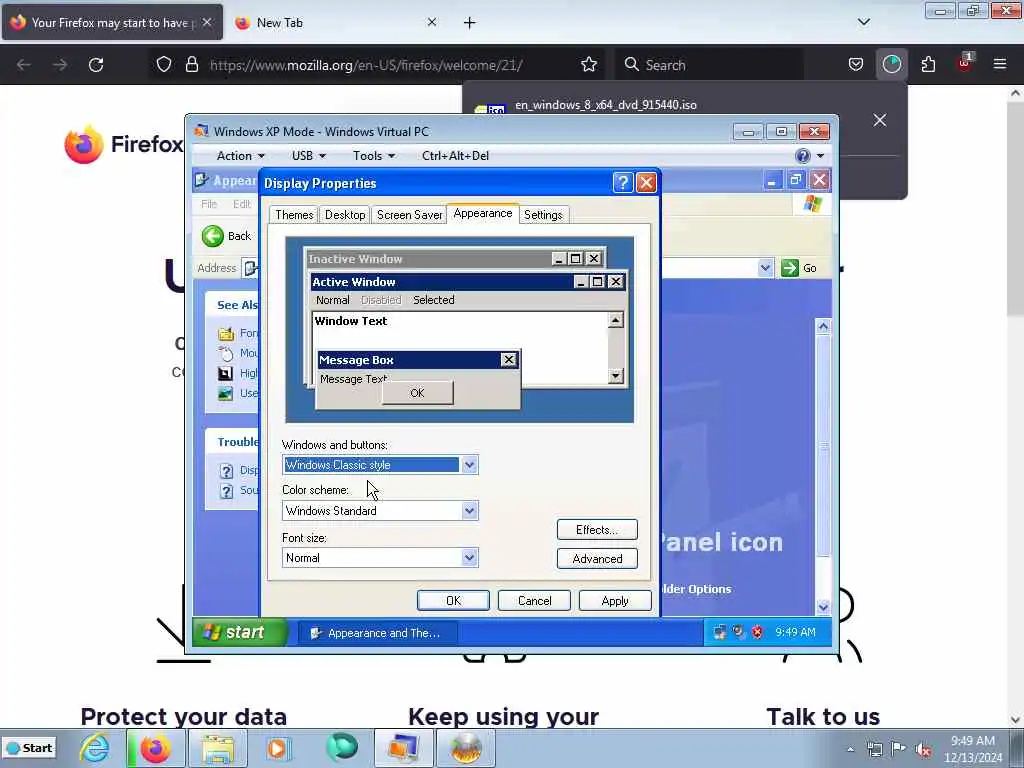Click the Appearance and Themes taskbar button

377,633
